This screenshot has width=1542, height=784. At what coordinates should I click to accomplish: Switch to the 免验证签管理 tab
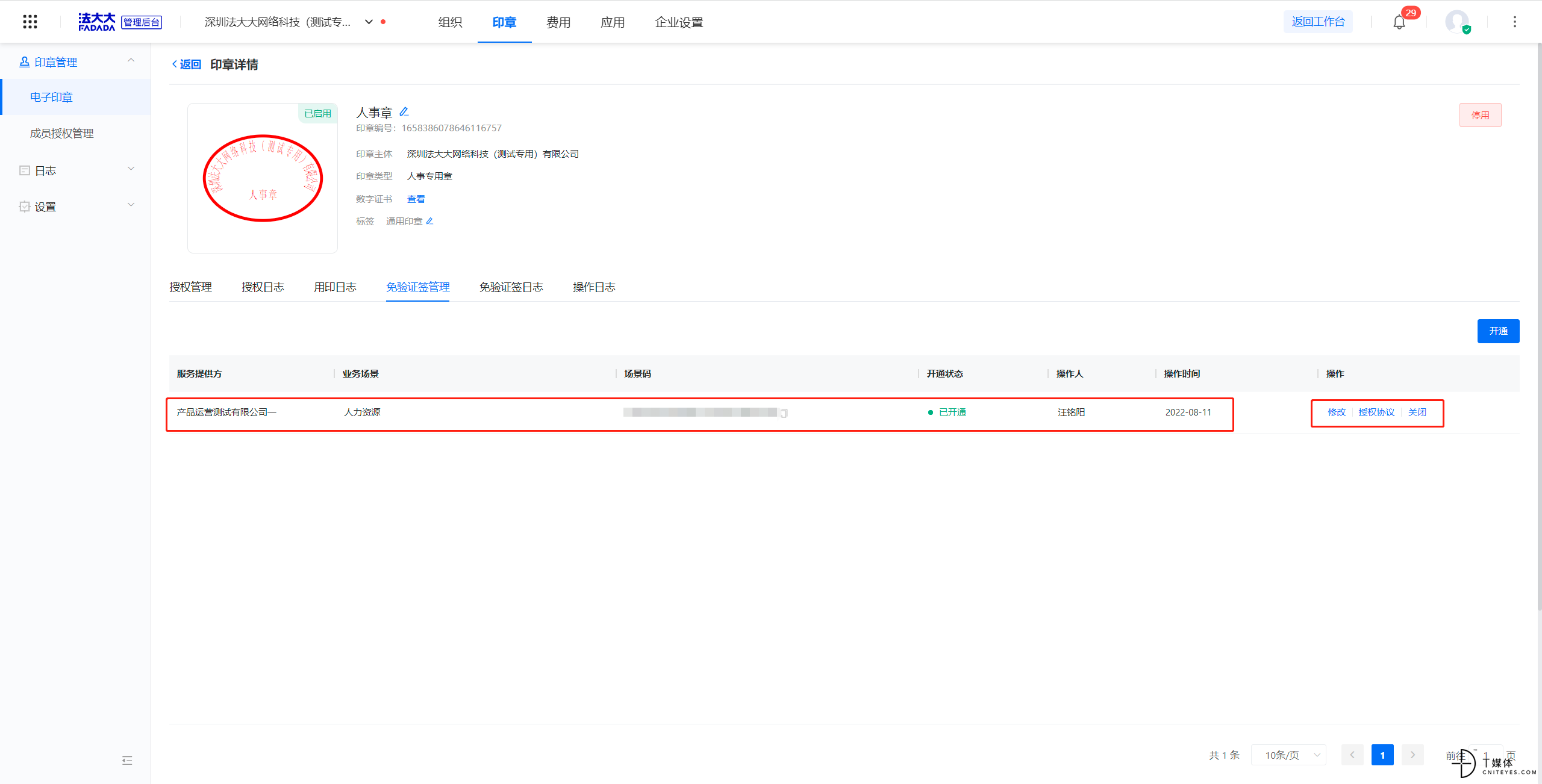(417, 287)
